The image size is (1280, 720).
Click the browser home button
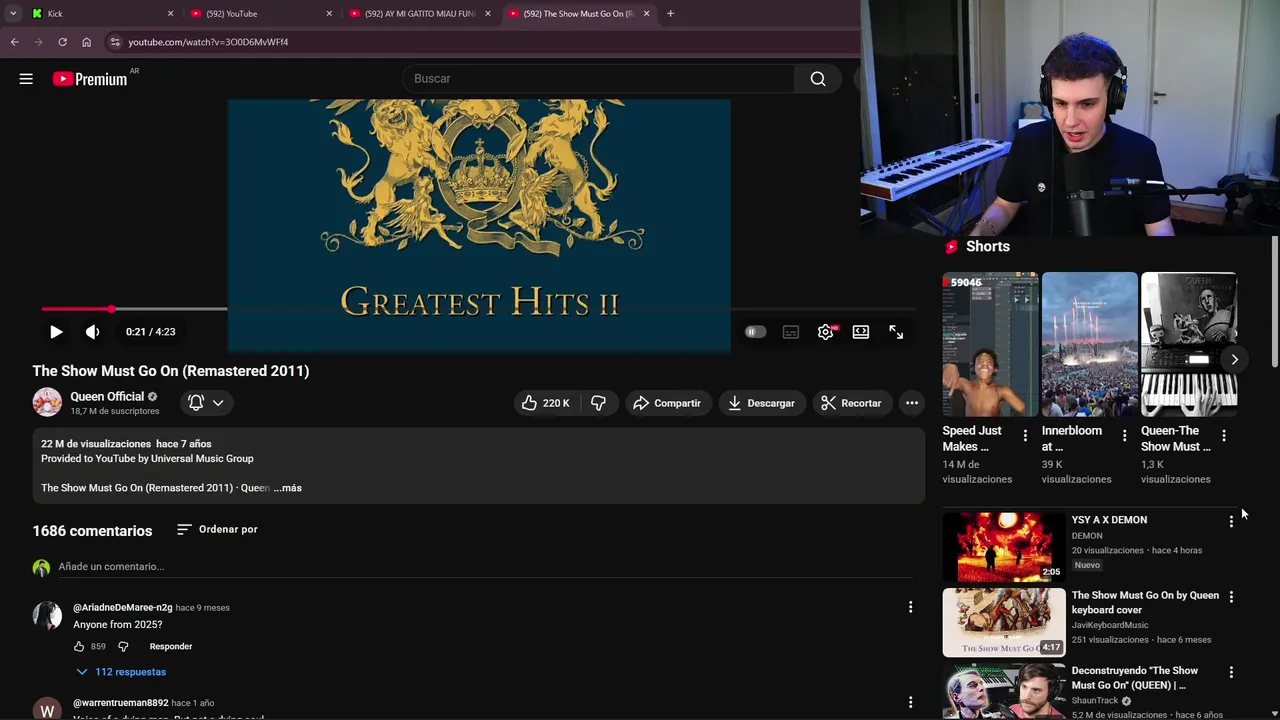[86, 42]
